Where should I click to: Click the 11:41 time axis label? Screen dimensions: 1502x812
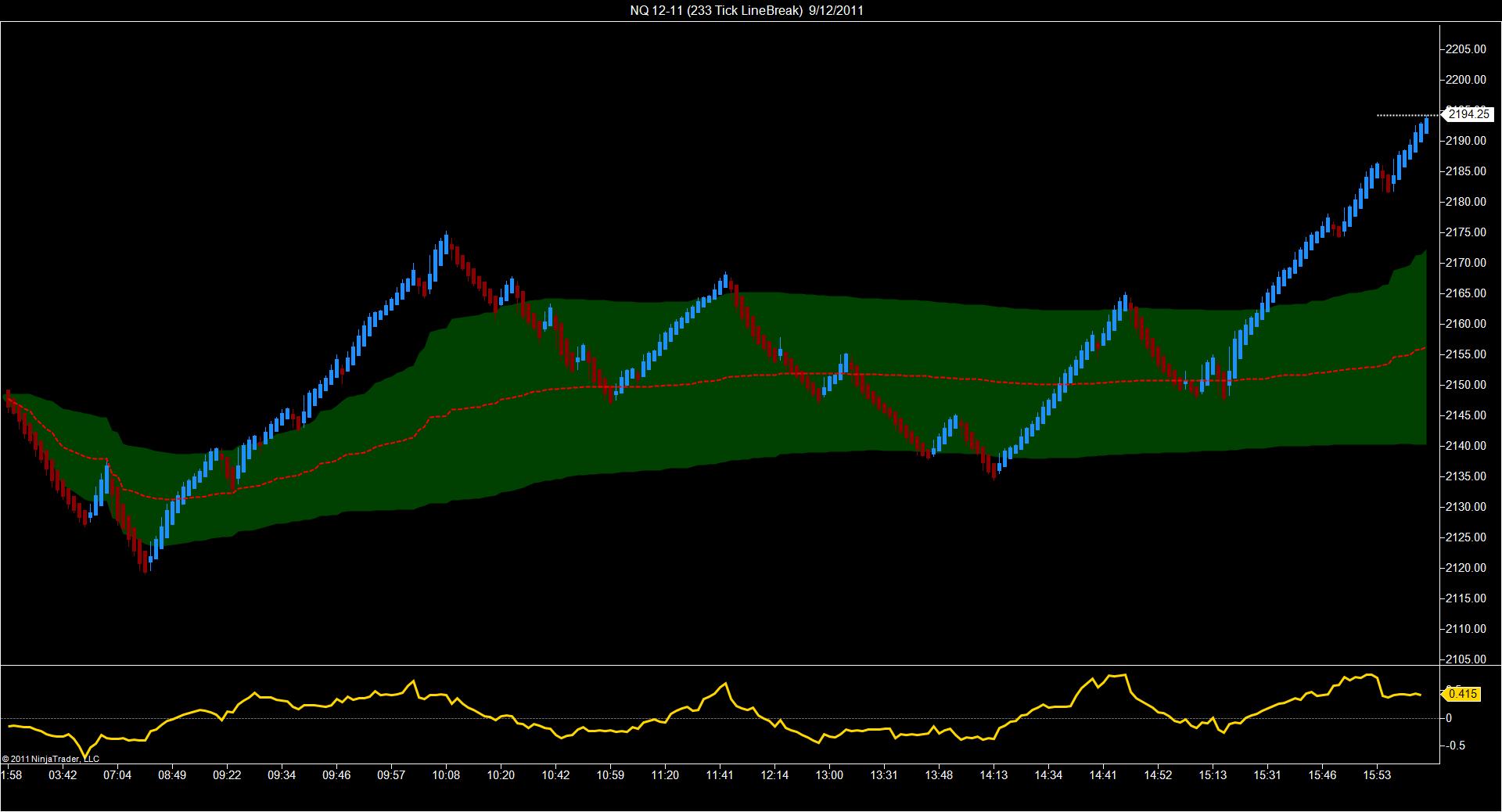point(720,775)
